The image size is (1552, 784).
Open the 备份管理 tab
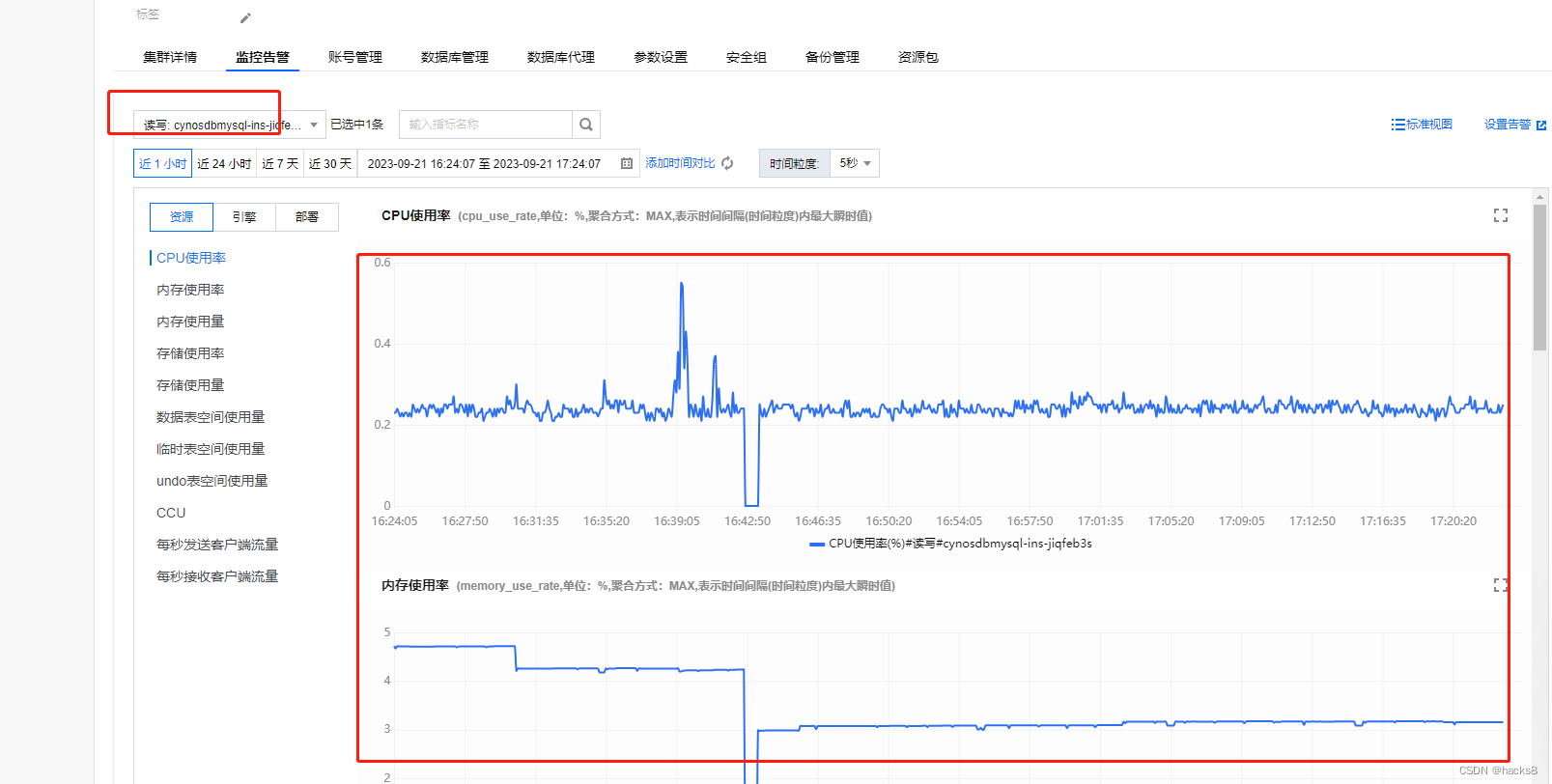click(832, 57)
